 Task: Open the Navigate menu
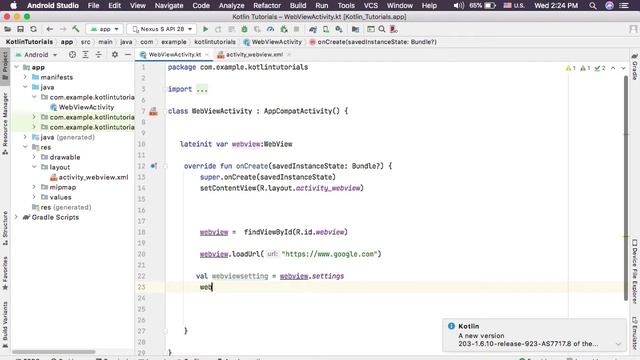pyautogui.click(x=169, y=5)
